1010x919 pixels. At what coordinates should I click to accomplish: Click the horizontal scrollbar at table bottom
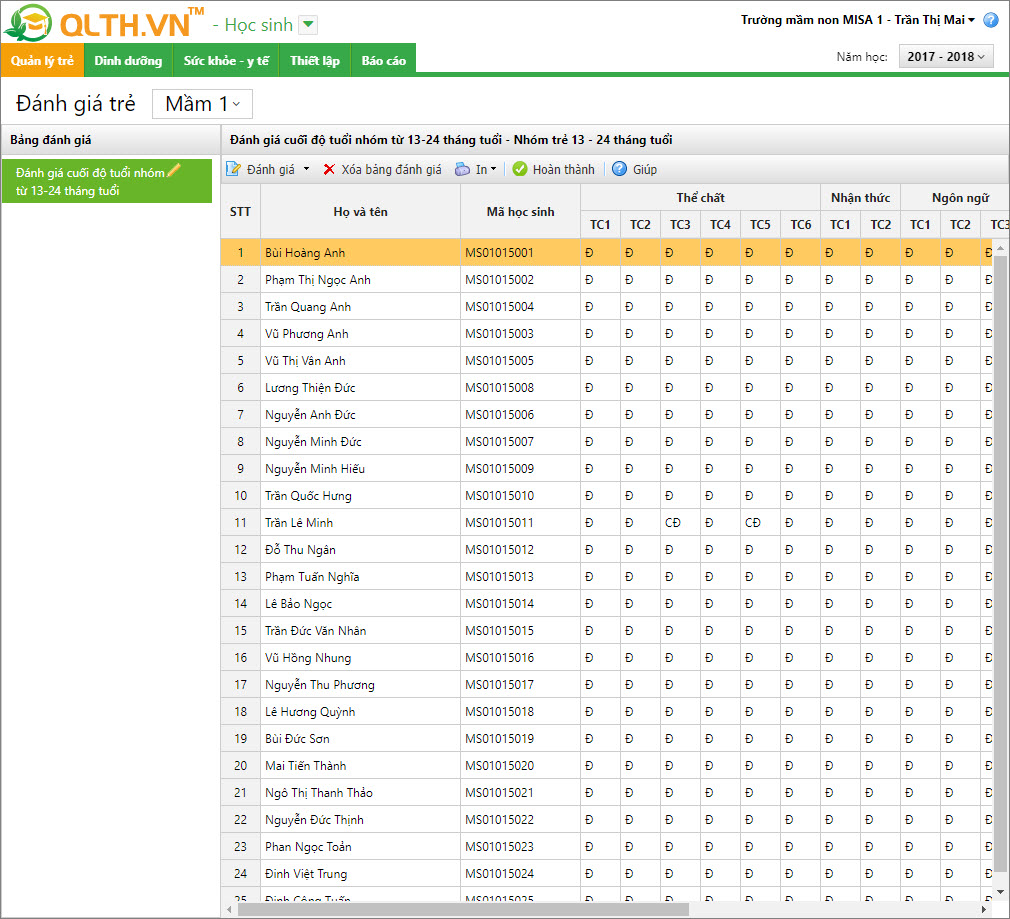point(463,909)
